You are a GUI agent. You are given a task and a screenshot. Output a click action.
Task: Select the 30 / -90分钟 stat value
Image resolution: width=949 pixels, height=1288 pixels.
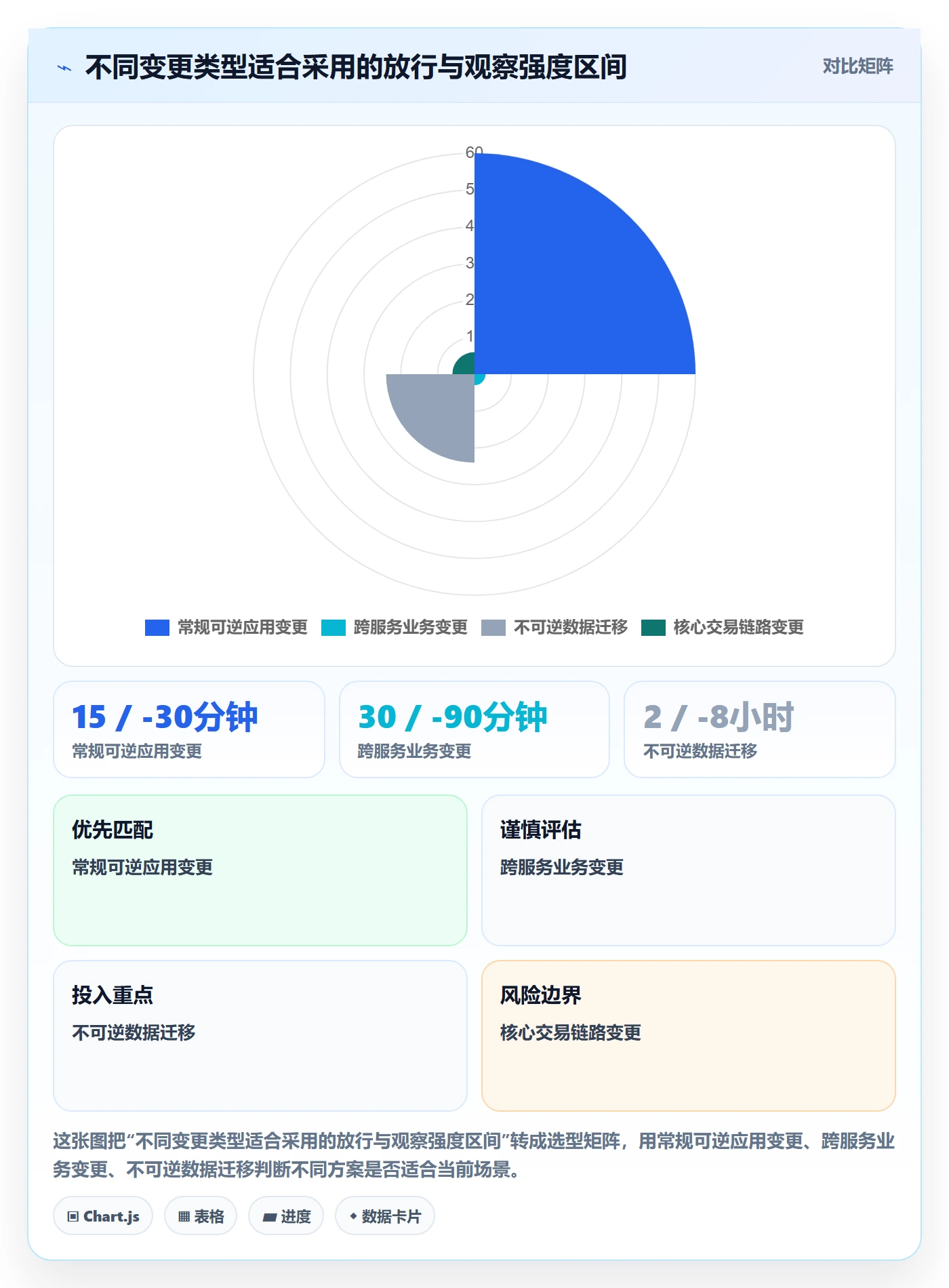pos(452,717)
